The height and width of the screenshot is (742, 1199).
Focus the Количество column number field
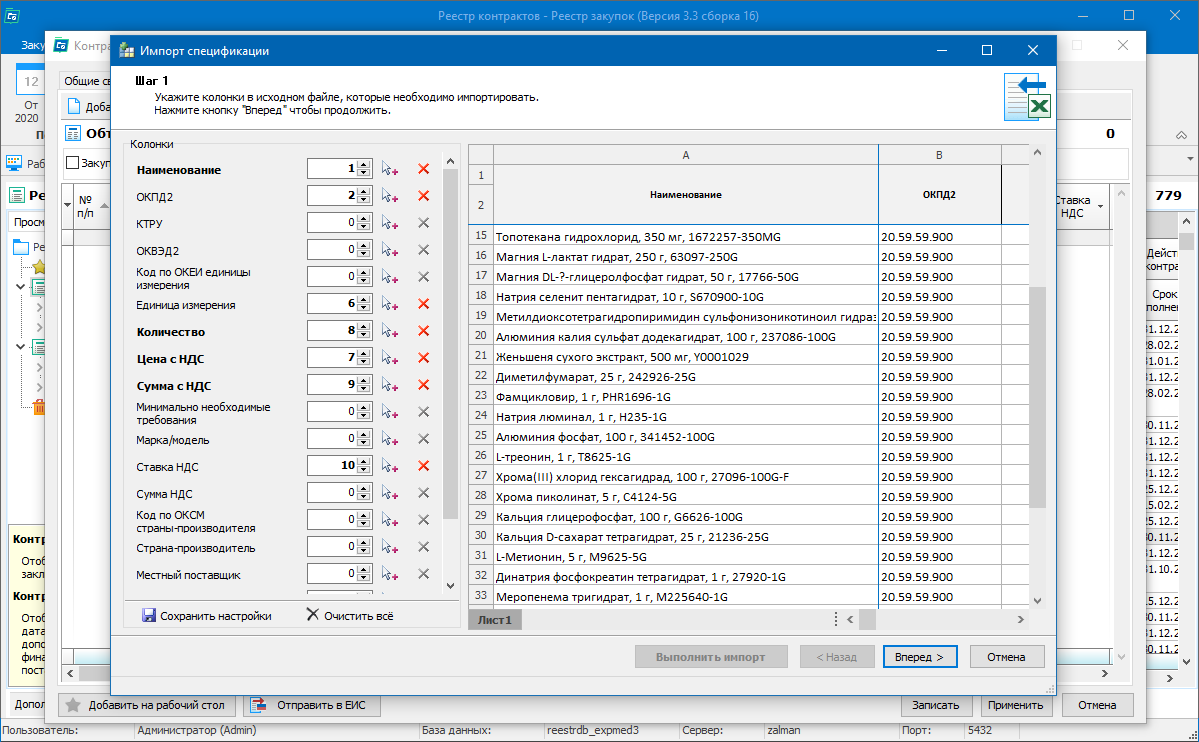click(333, 330)
